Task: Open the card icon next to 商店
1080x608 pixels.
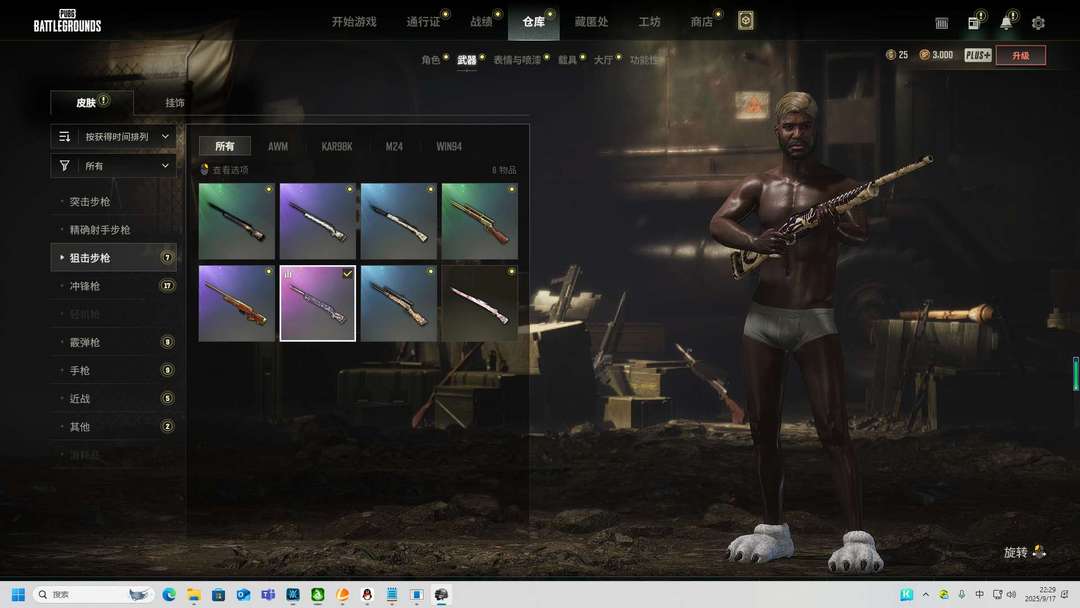Action: 745,21
